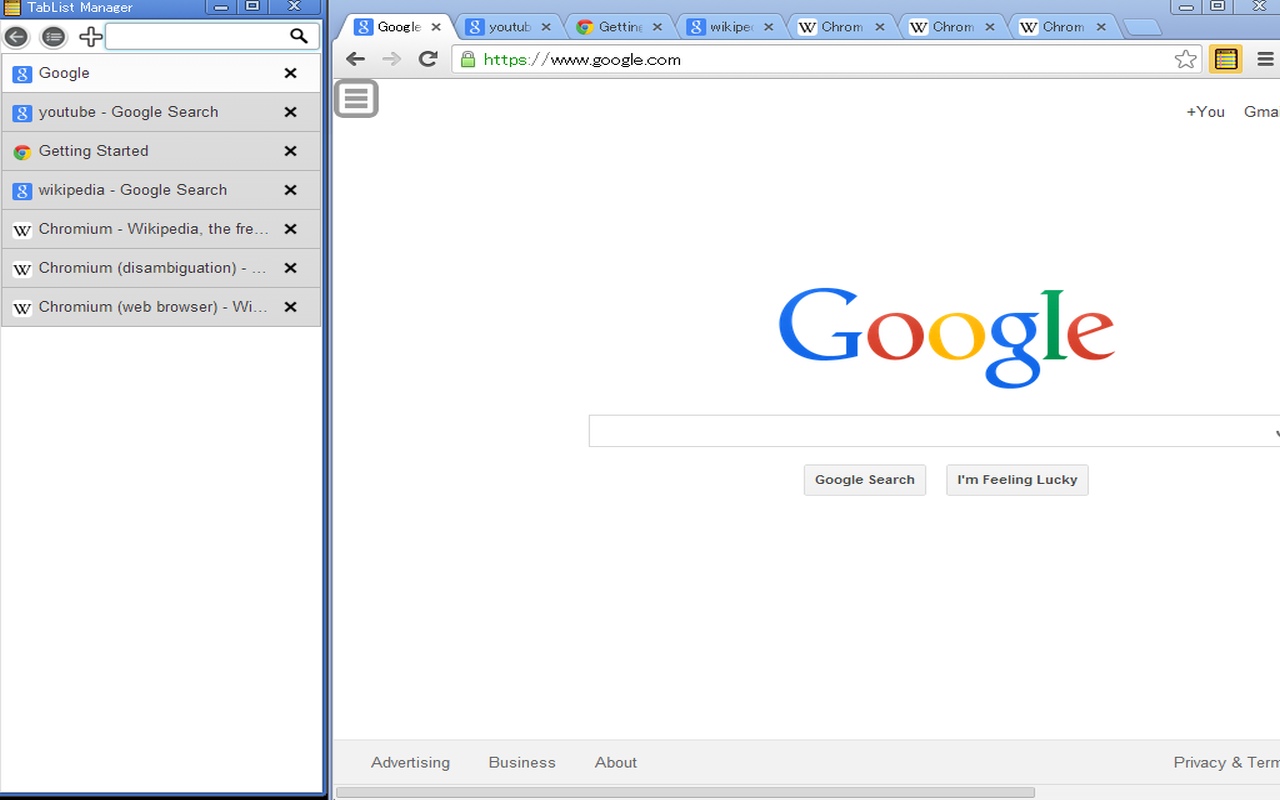
Task: Close Chromium (web browser) list entry
Action: (x=290, y=307)
